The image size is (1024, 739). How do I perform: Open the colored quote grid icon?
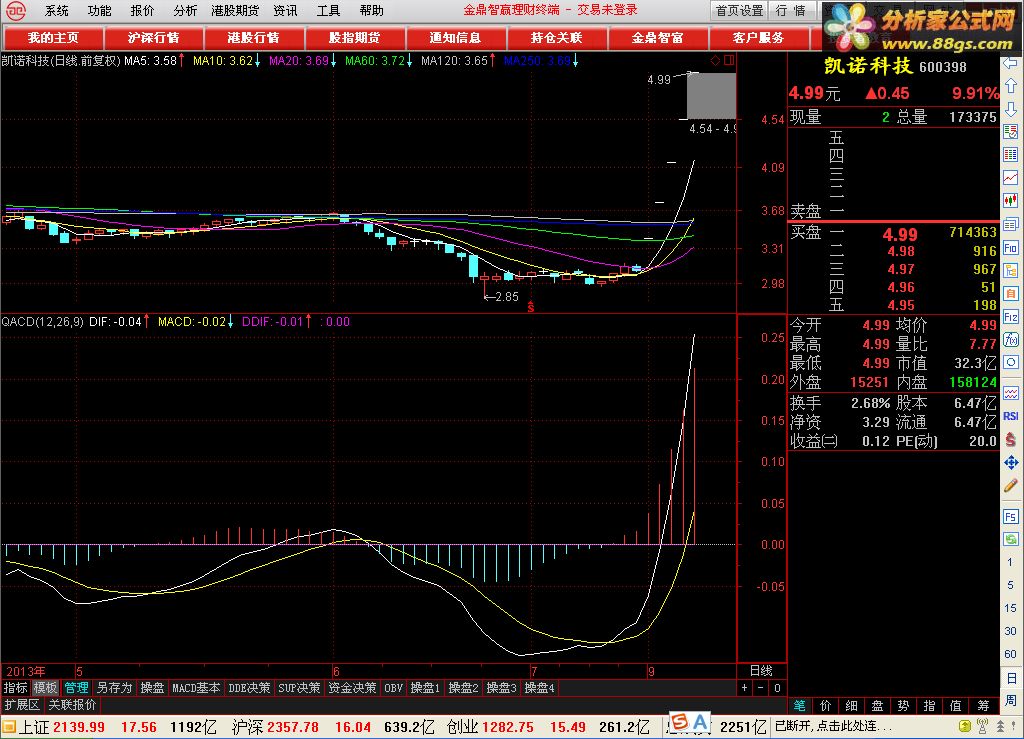(1010, 155)
